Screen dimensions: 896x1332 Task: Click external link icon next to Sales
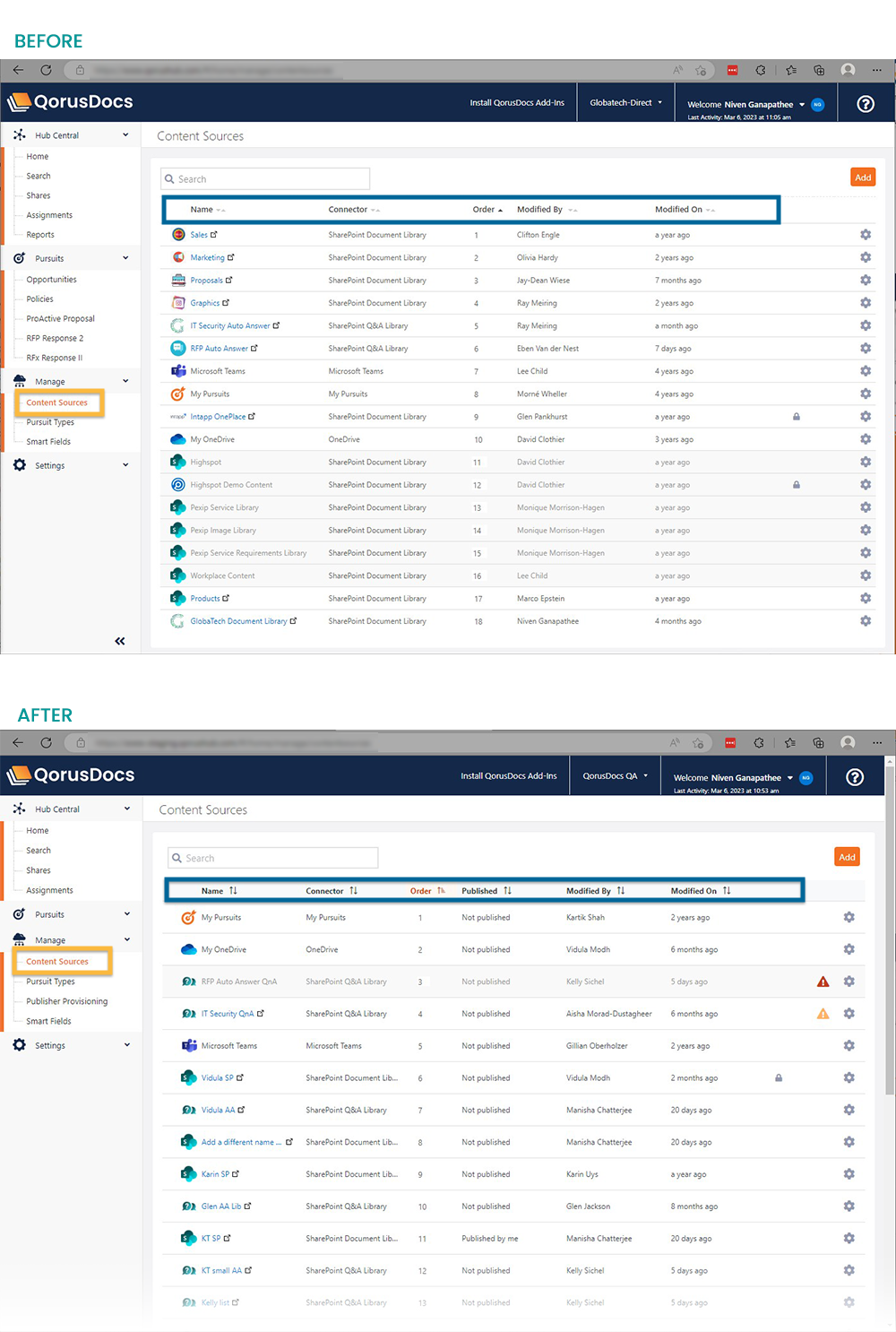[x=214, y=235]
